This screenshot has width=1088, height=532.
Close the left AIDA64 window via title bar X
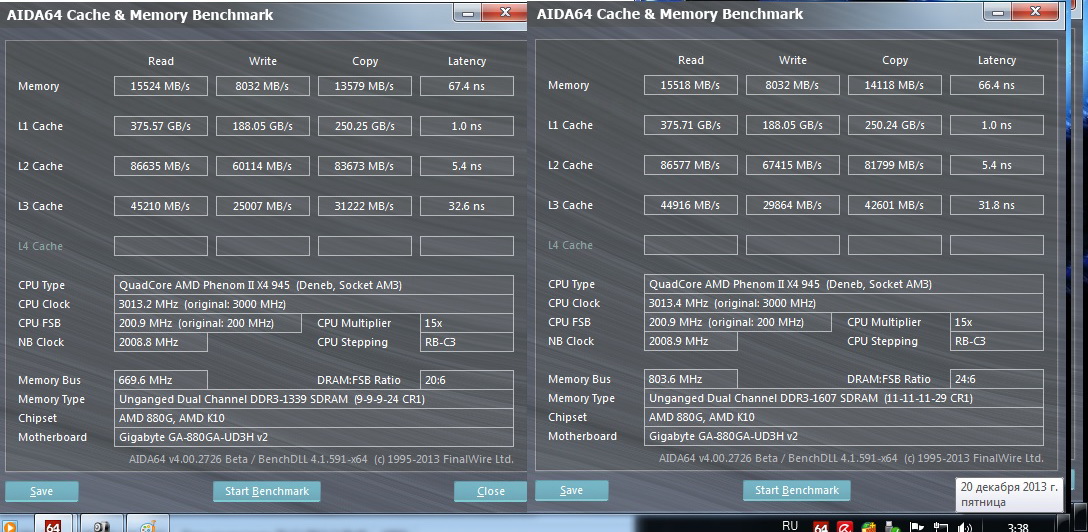point(504,12)
